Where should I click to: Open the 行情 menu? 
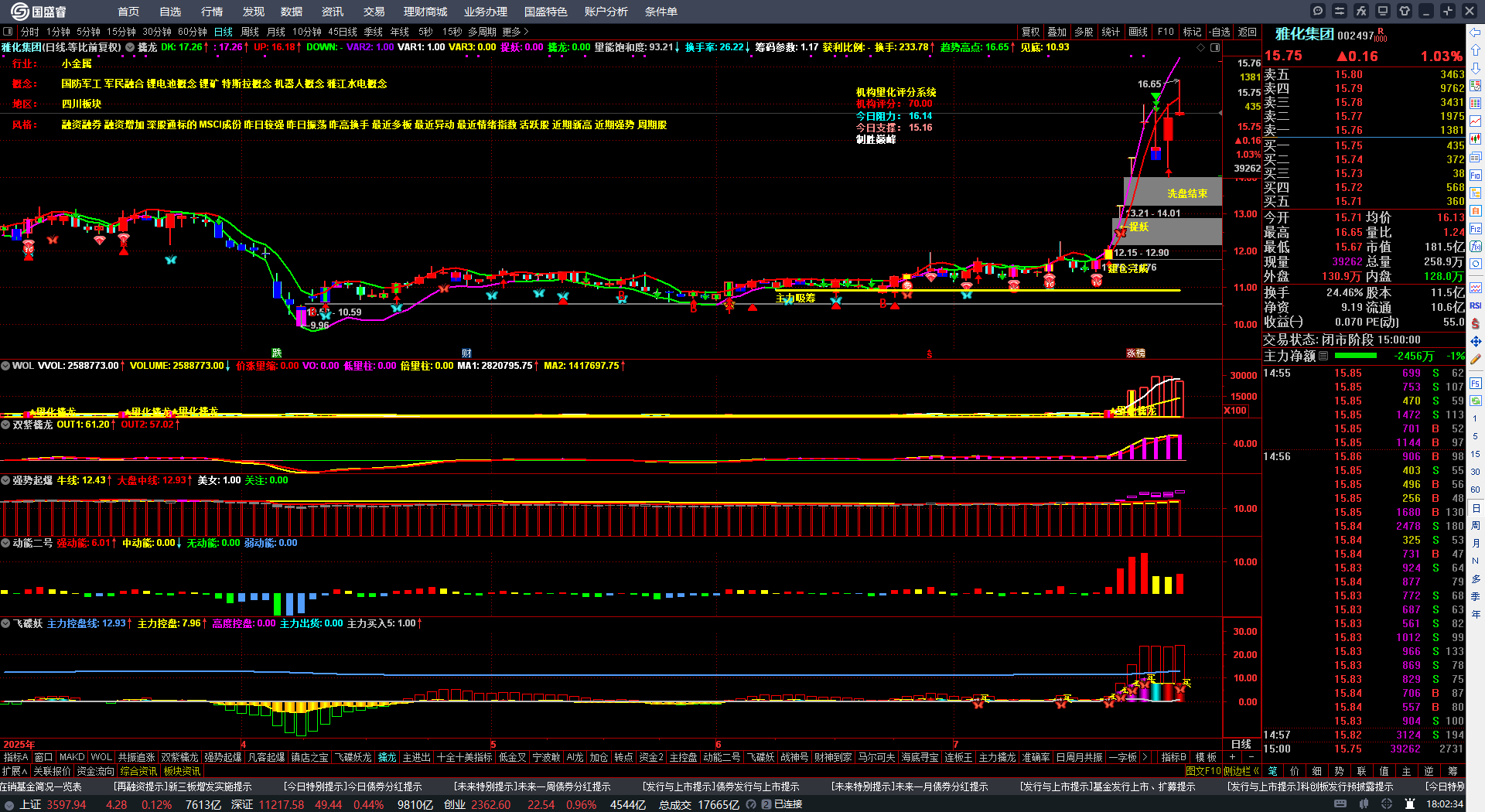coord(212,12)
